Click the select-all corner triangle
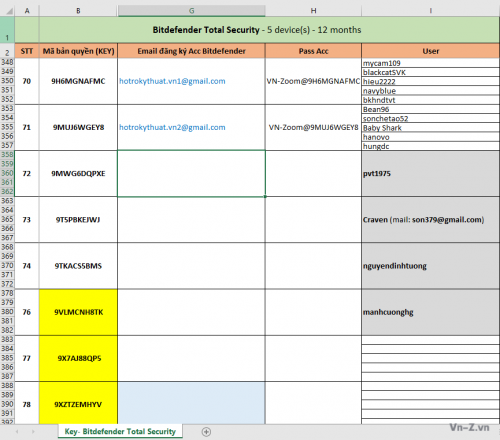The width and height of the screenshot is (500, 440). pyautogui.click(x=8, y=11)
